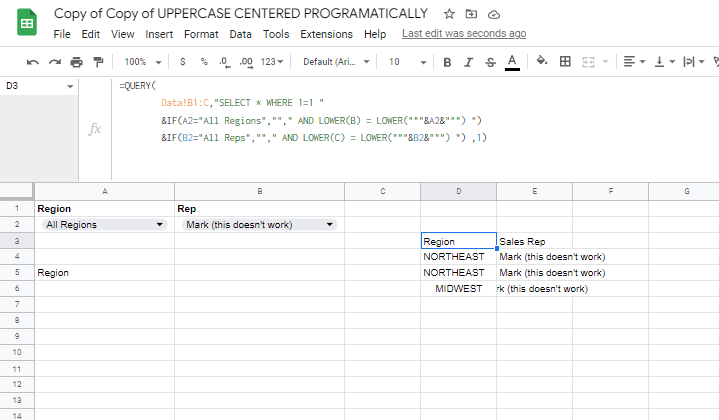
Task: Click the document title to rename
Action: pyautogui.click(x=241, y=13)
